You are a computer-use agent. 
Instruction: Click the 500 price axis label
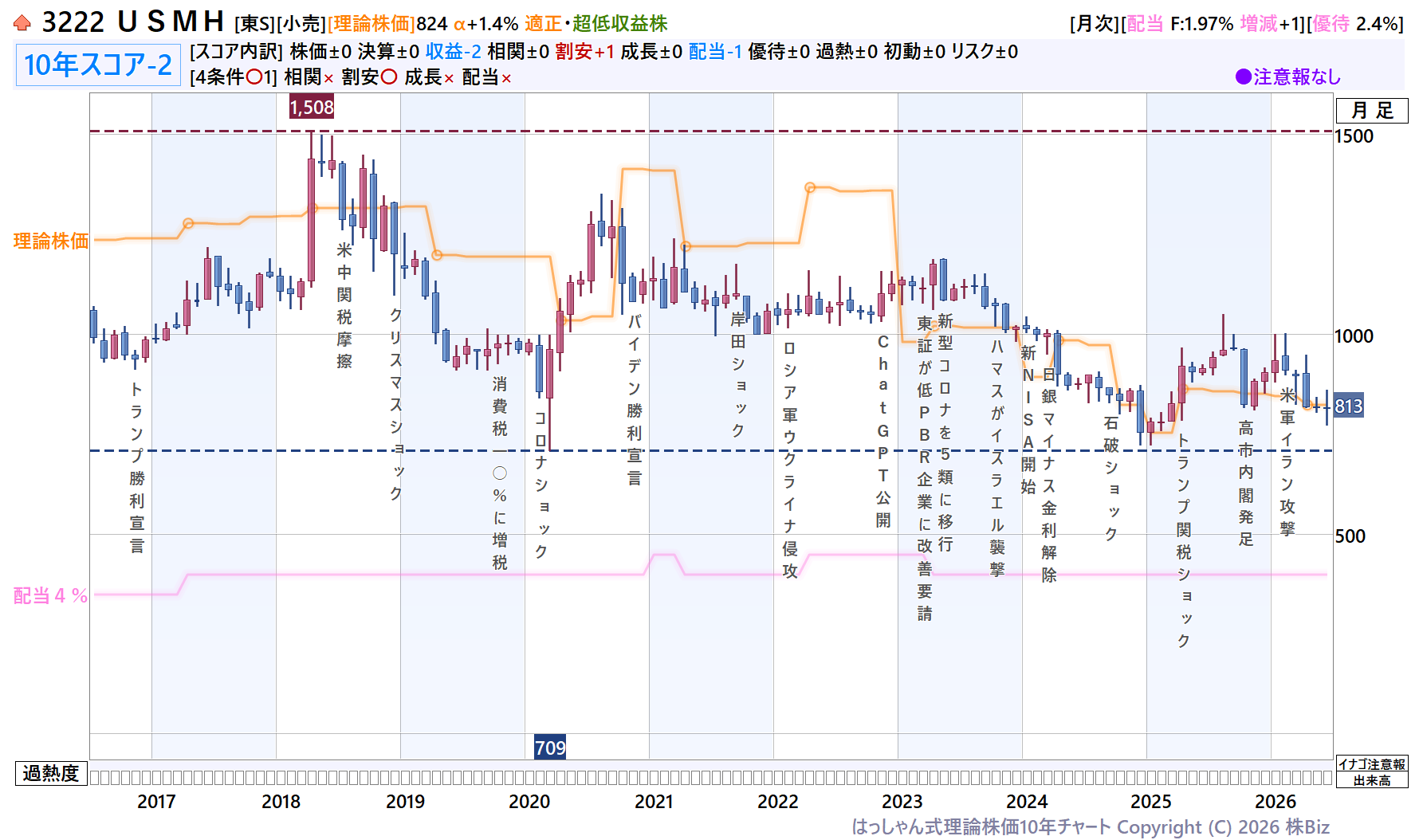click(1350, 536)
